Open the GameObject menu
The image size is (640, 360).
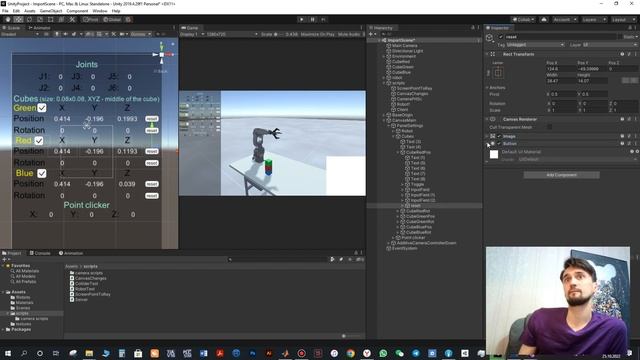pyautogui.click(x=51, y=11)
